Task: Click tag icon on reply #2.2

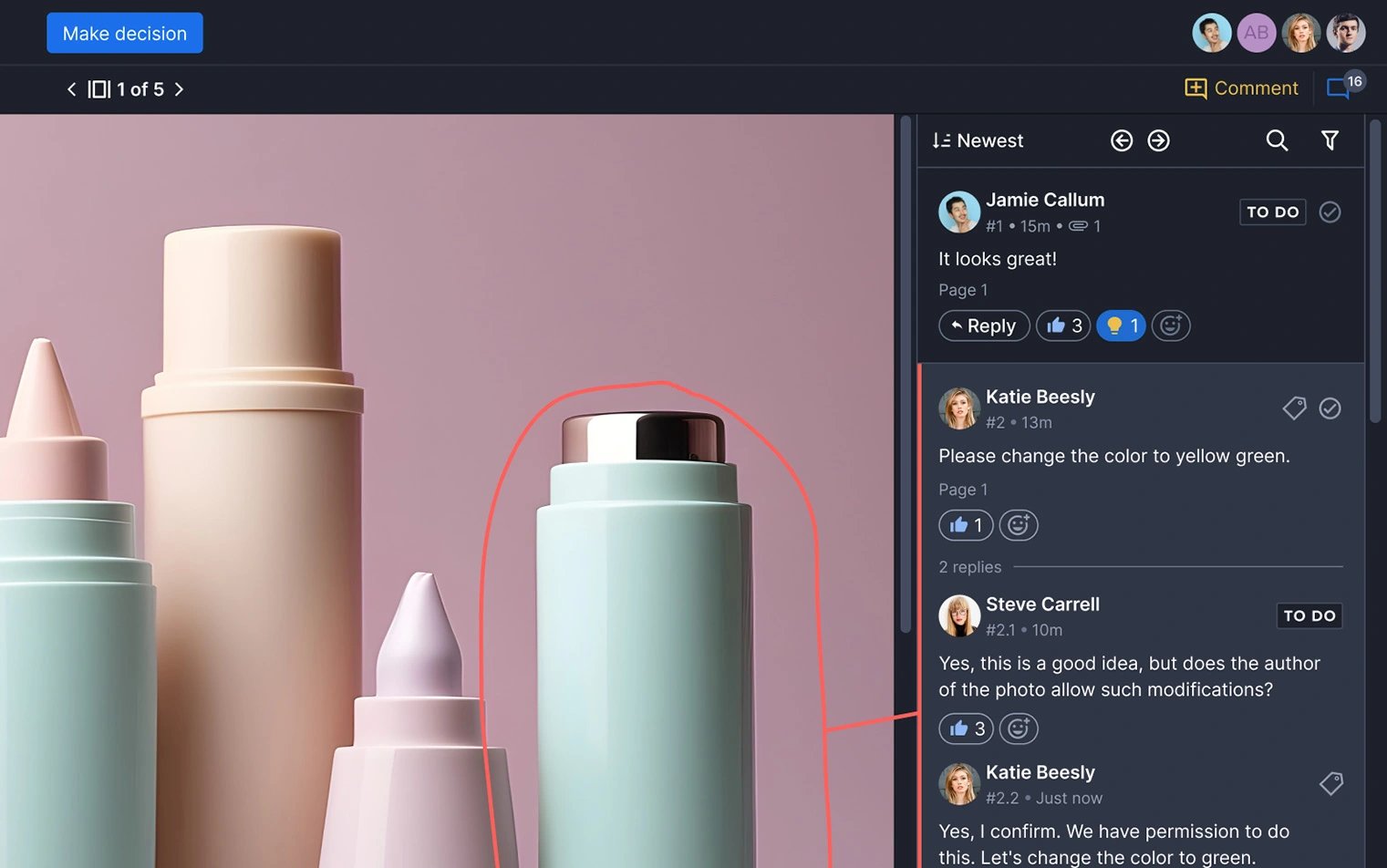Action: click(x=1330, y=783)
